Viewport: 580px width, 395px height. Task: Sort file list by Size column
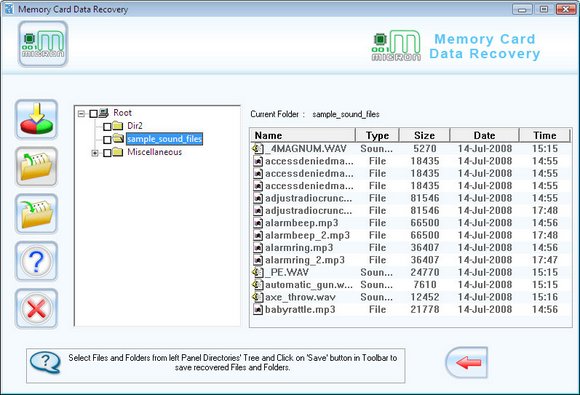424,135
